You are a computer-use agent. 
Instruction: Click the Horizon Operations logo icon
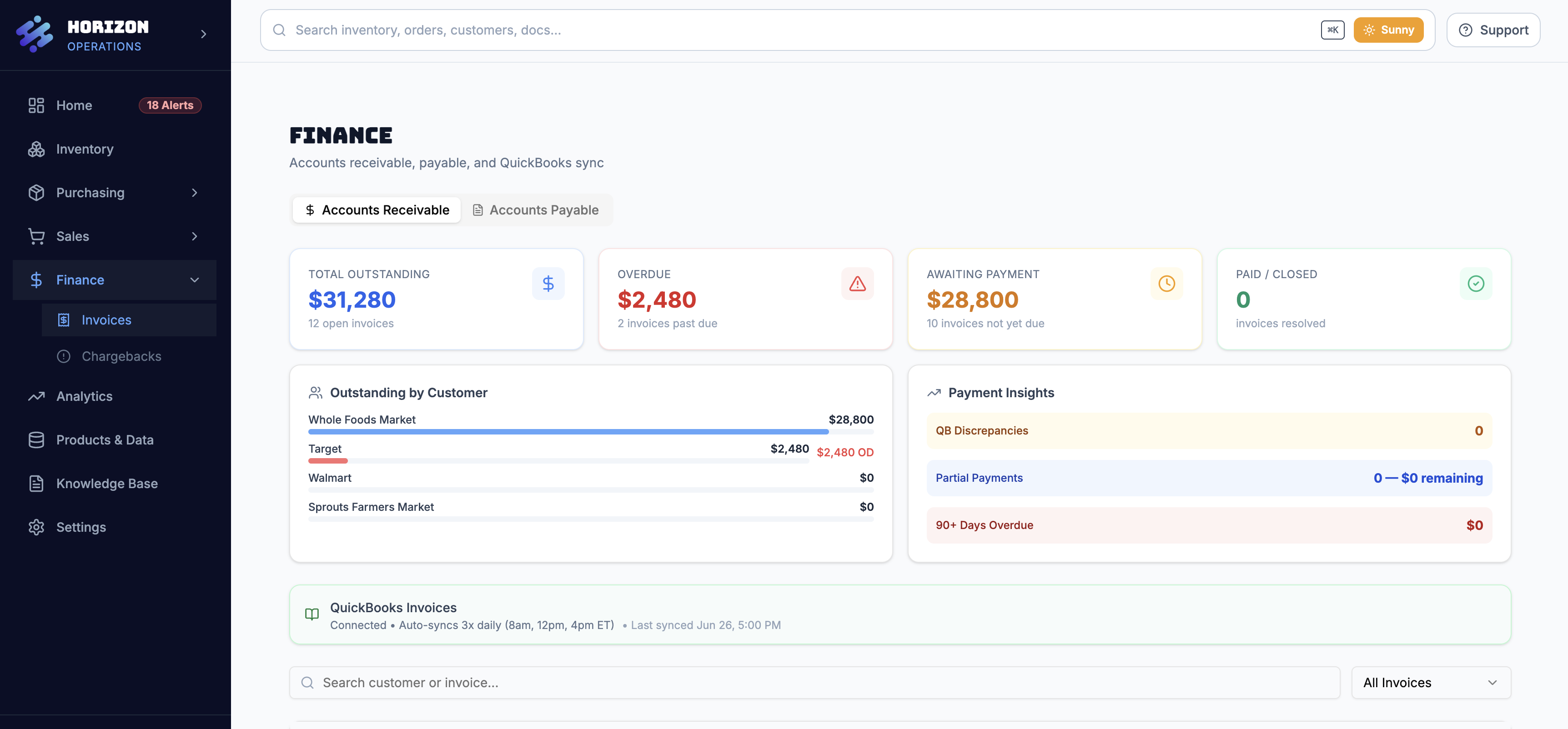click(x=35, y=34)
